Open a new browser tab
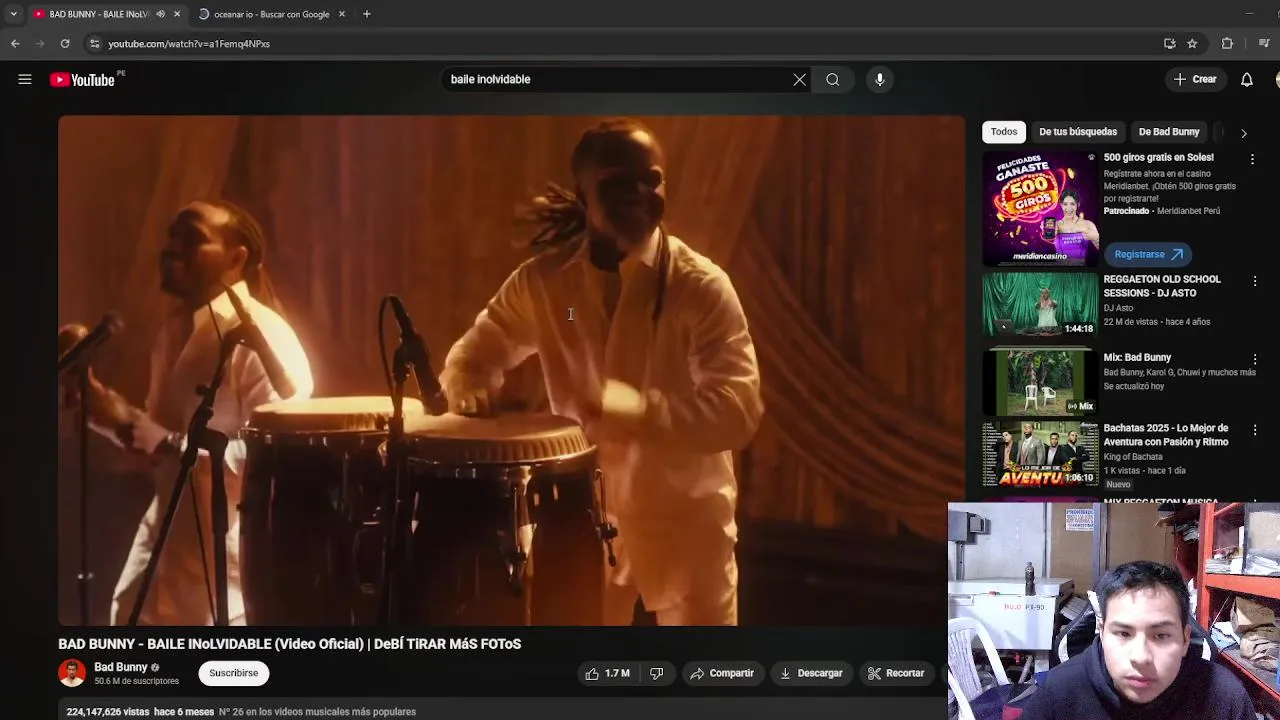The width and height of the screenshot is (1280, 720). (367, 14)
